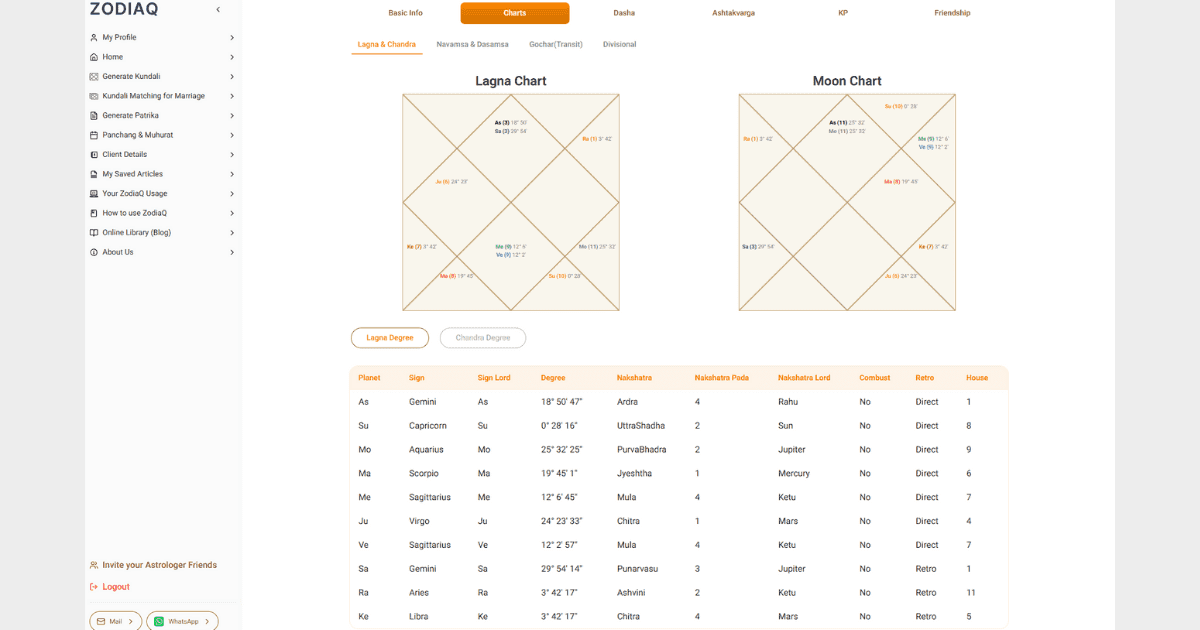Screen dimensions: 1200x630
Task: Click the Home house icon
Action: [x=94, y=57]
